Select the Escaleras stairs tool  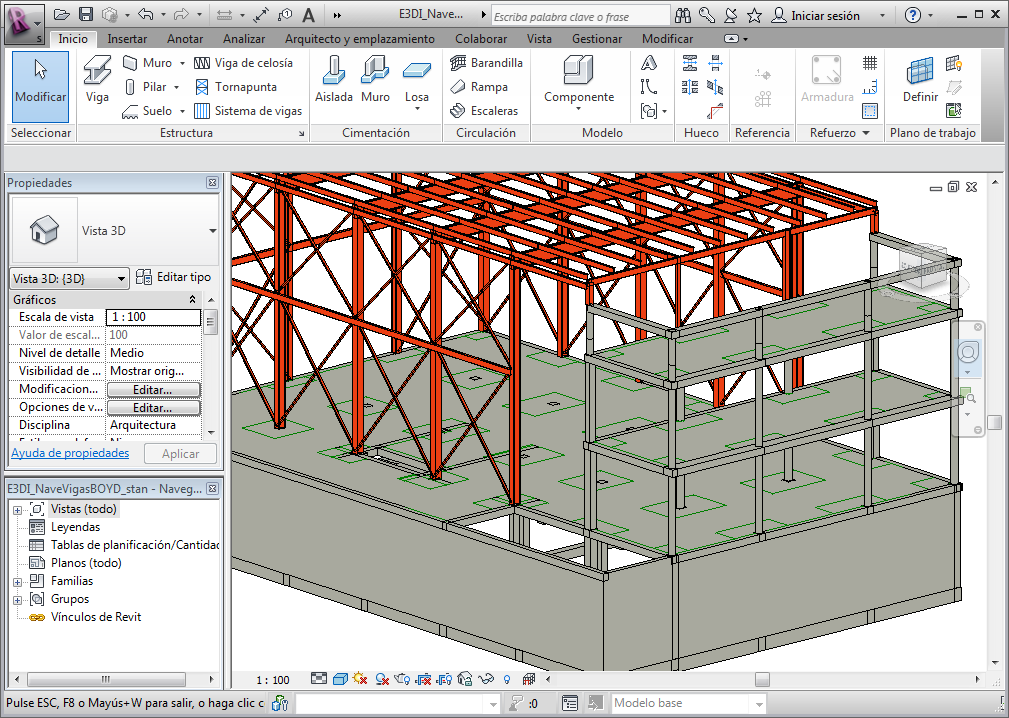pyautogui.click(x=484, y=111)
